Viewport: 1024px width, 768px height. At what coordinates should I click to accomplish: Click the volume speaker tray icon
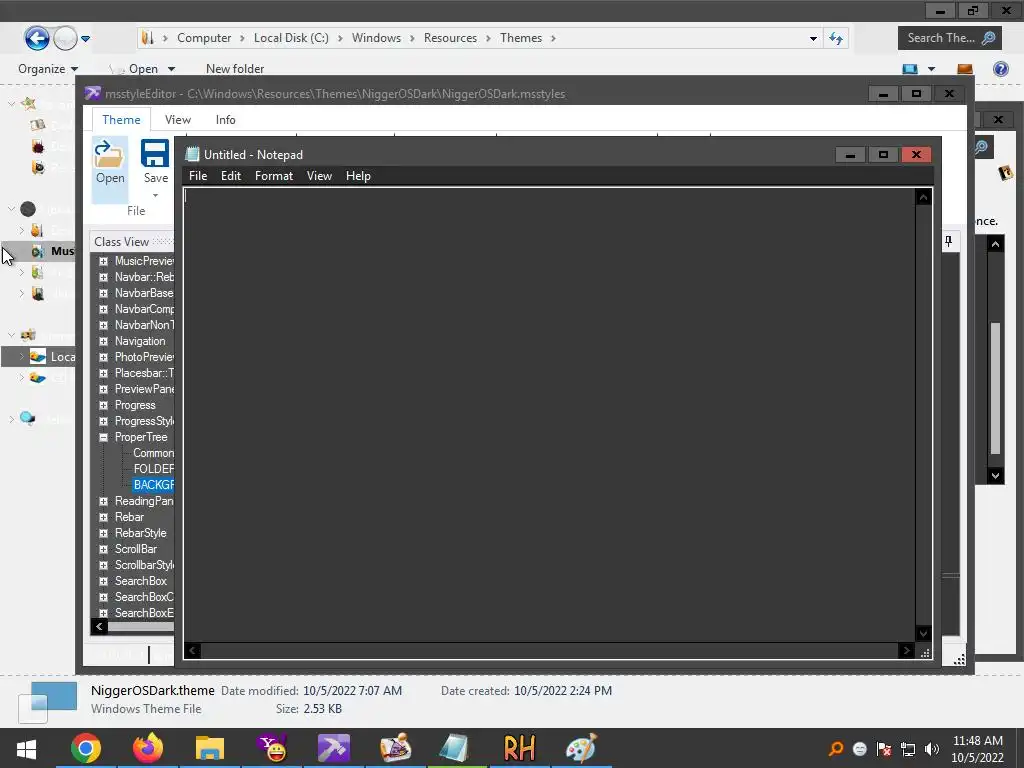pyautogui.click(x=932, y=749)
